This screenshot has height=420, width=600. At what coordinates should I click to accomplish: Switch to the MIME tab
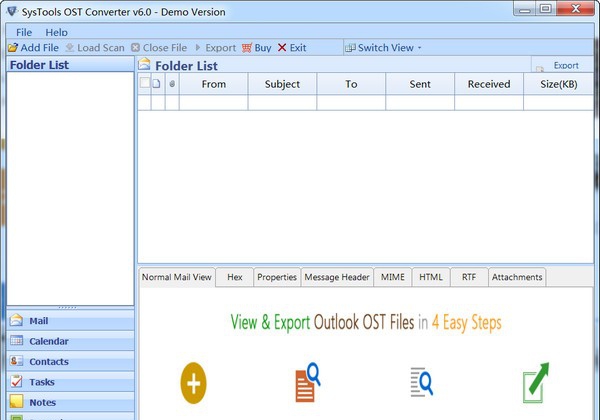(393, 277)
